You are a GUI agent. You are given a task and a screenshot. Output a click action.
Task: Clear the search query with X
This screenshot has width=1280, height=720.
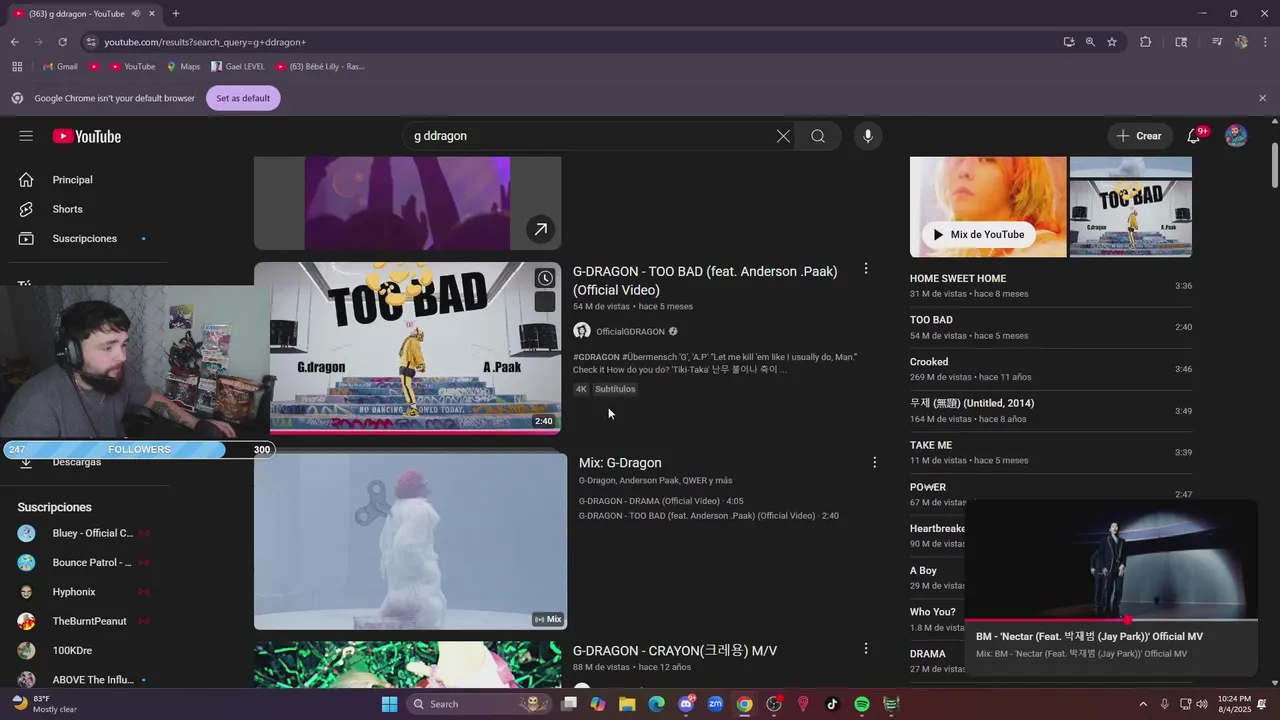[x=783, y=136]
